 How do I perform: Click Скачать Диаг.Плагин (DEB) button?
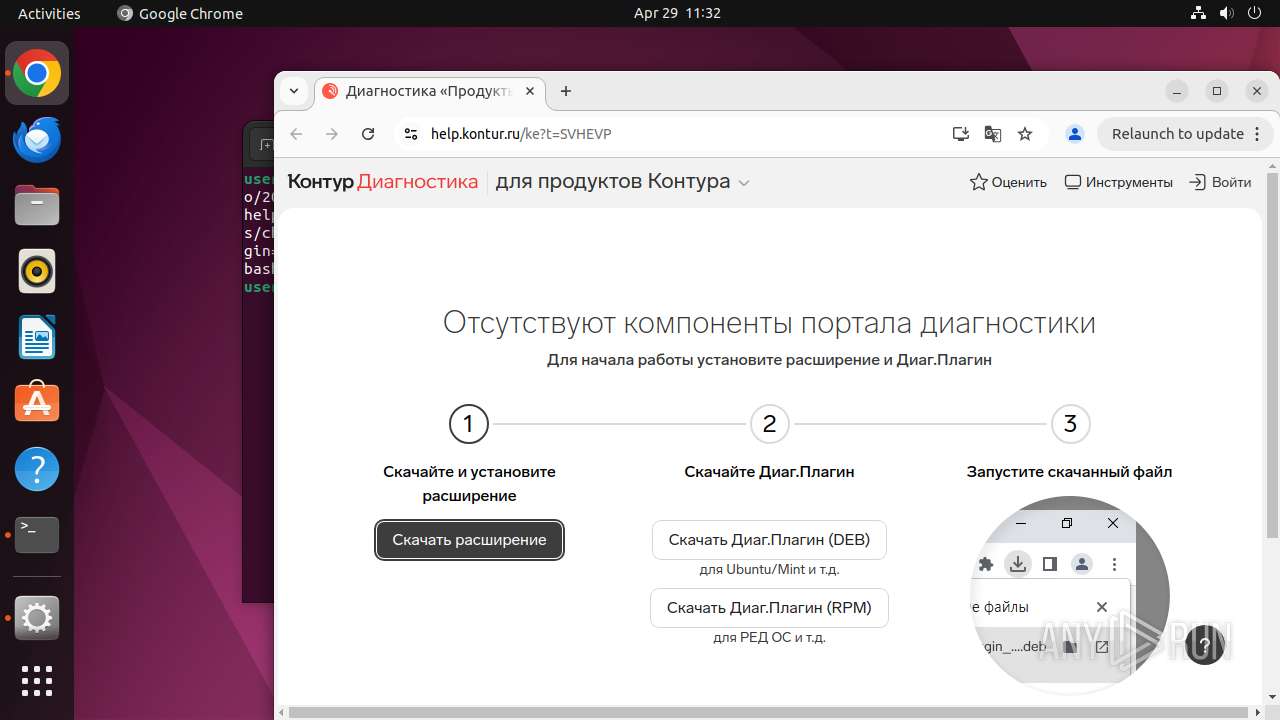click(769, 540)
